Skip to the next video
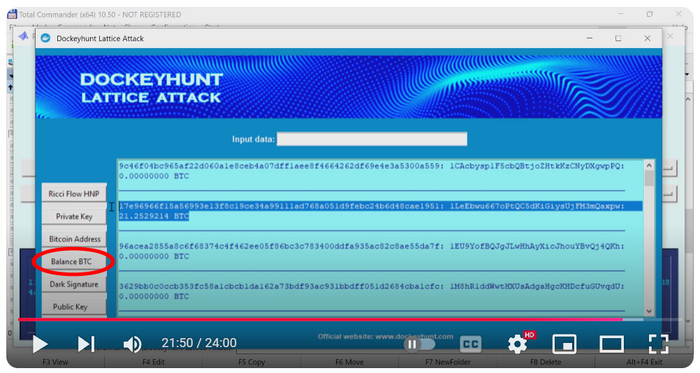The height and width of the screenshot is (373, 700). tap(86, 344)
